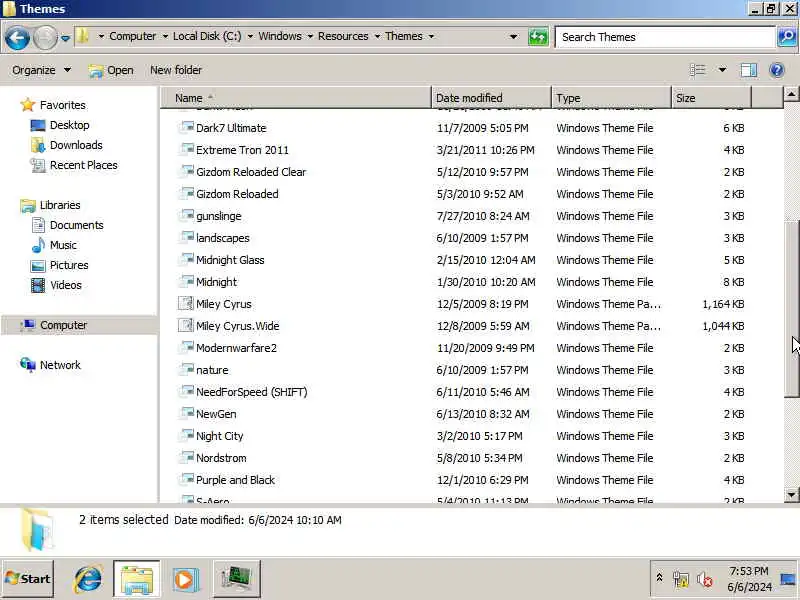Click the Midnight file name

[x=216, y=282]
